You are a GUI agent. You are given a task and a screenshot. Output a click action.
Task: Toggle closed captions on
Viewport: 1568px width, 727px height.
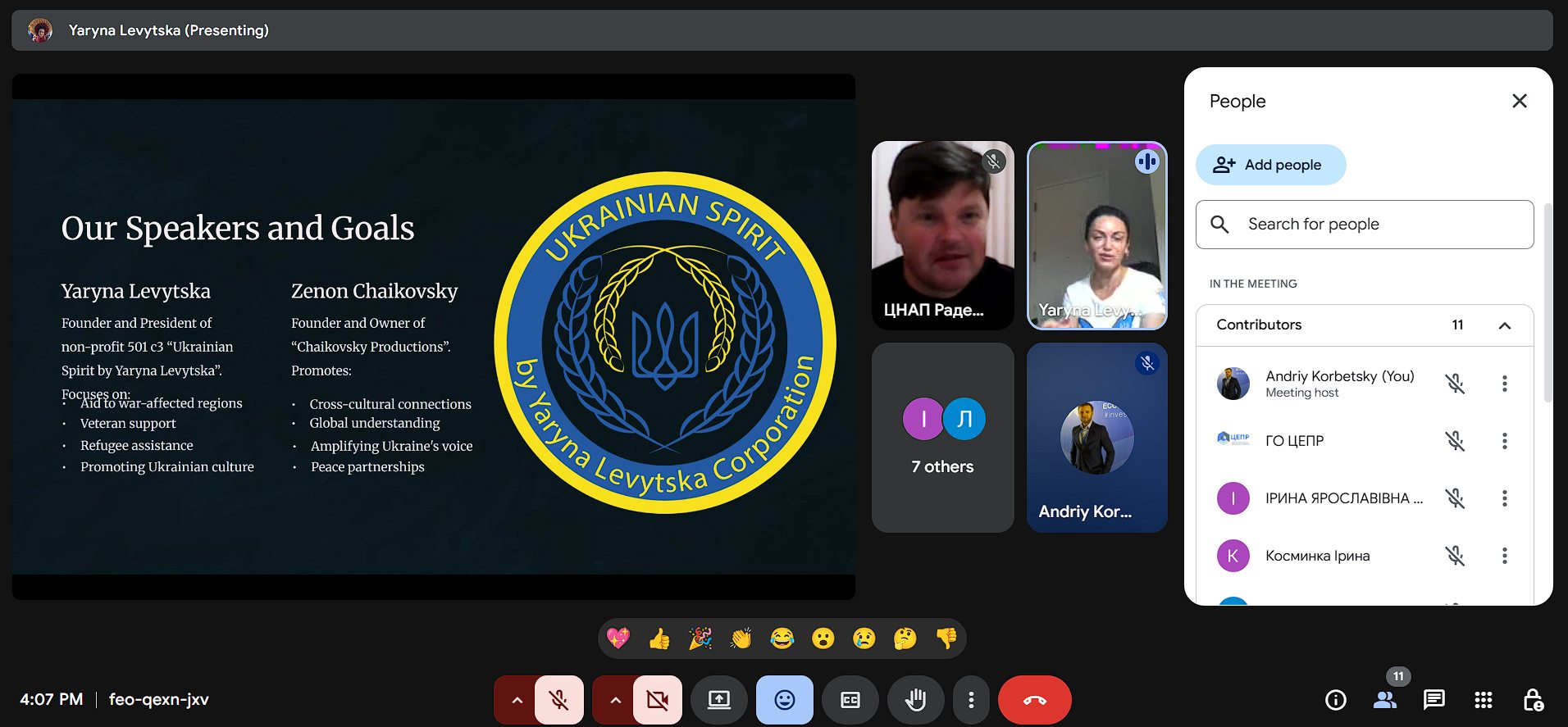coord(850,700)
